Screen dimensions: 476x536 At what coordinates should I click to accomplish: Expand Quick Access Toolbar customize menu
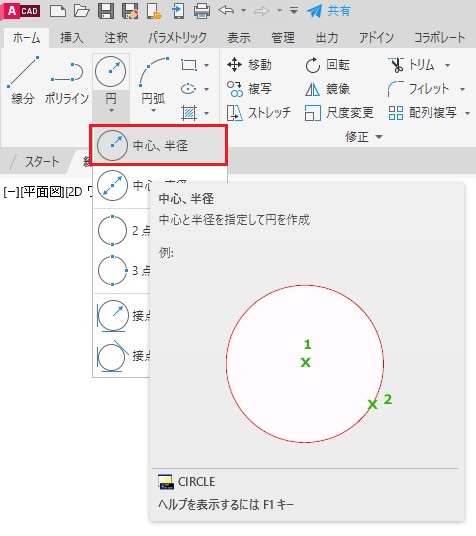point(294,11)
